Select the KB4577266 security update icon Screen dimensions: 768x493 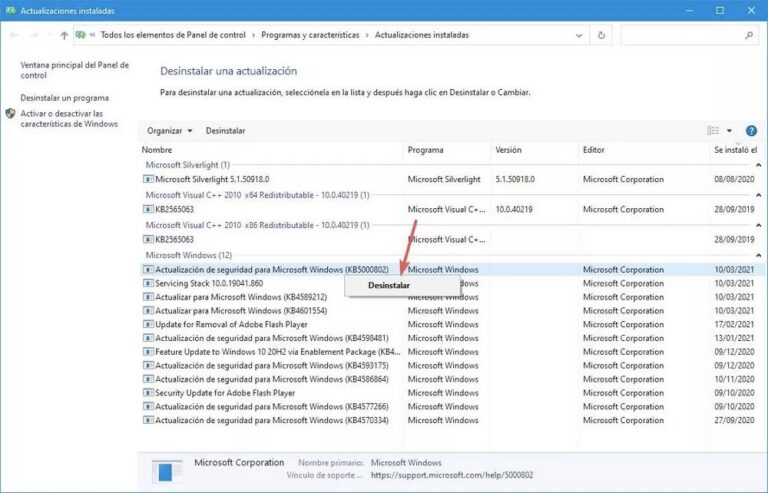coord(148,406)
